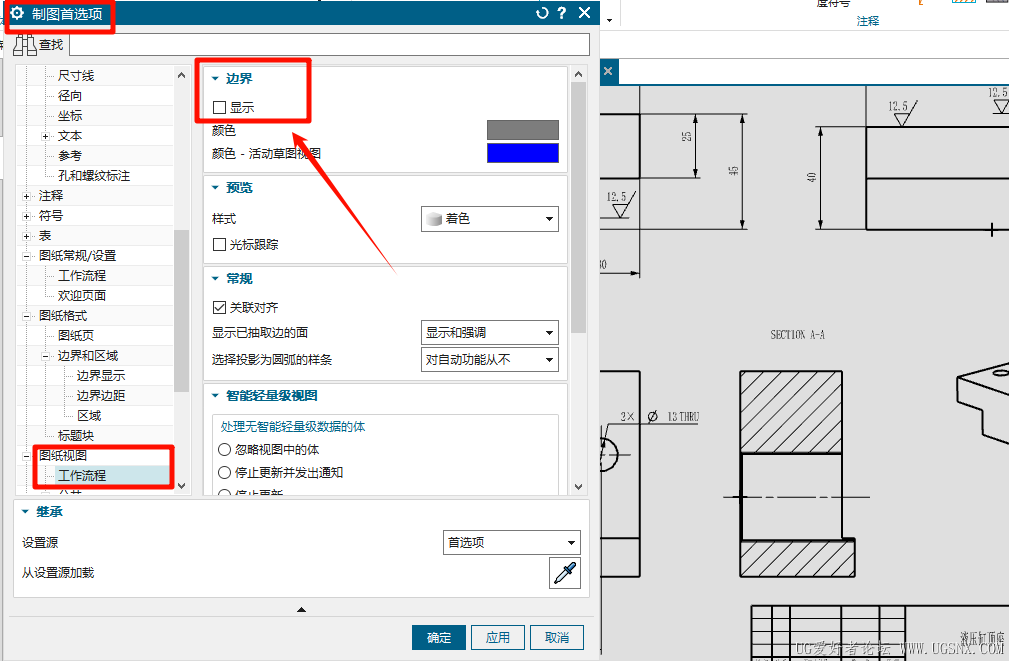Click the gear icon in dialog title
Image resolution: width=1009 pixels, height=661 pixels.
[17, 13]
